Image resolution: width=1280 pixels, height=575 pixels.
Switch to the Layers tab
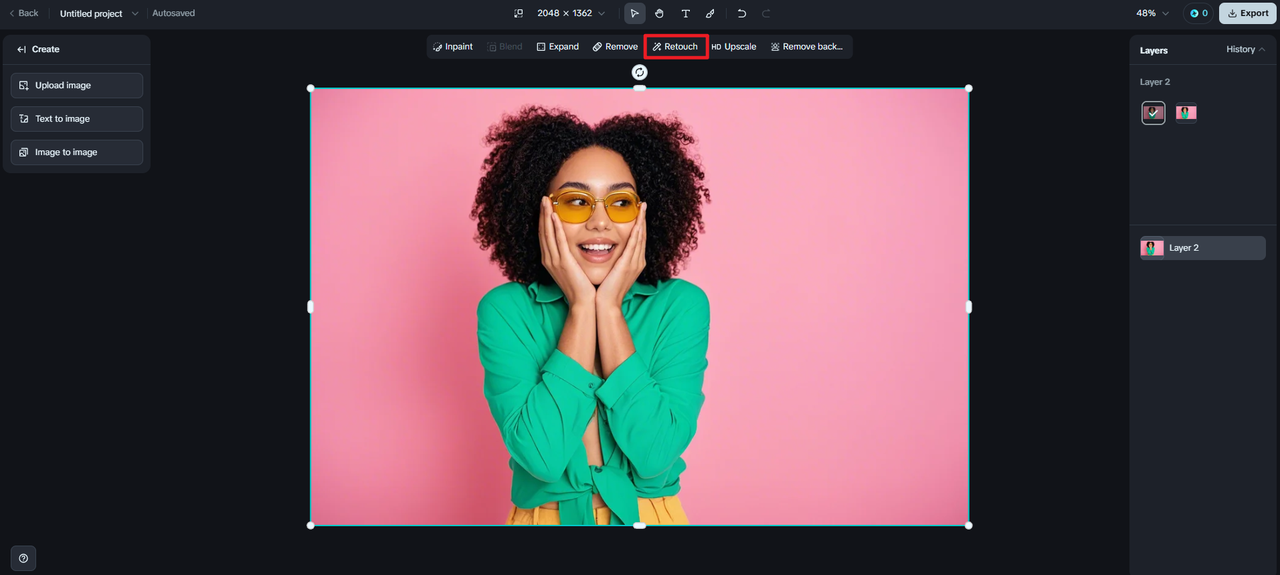click(1154, 50)
